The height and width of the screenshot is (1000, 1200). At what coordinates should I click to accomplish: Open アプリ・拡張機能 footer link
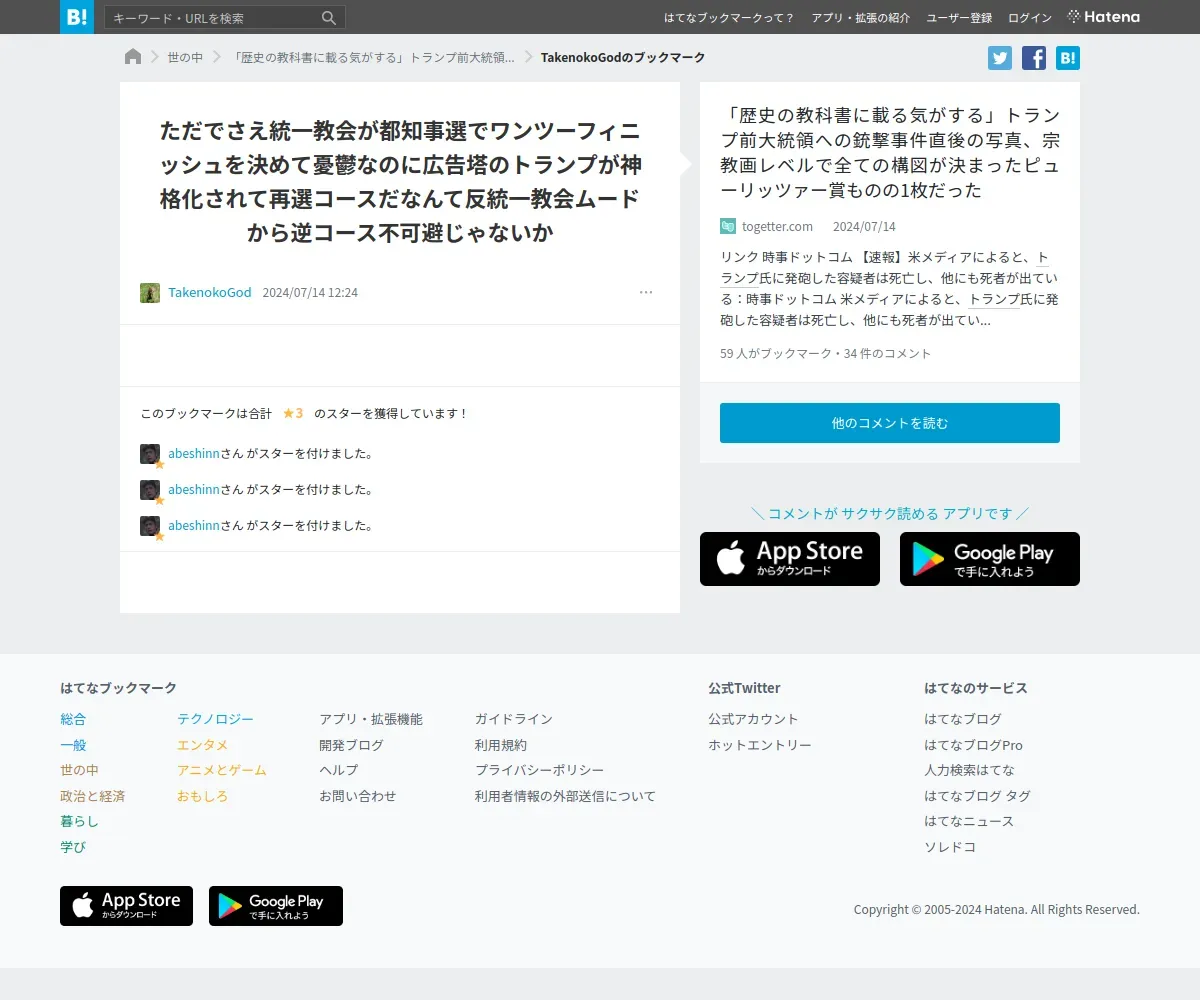(371, 719)
